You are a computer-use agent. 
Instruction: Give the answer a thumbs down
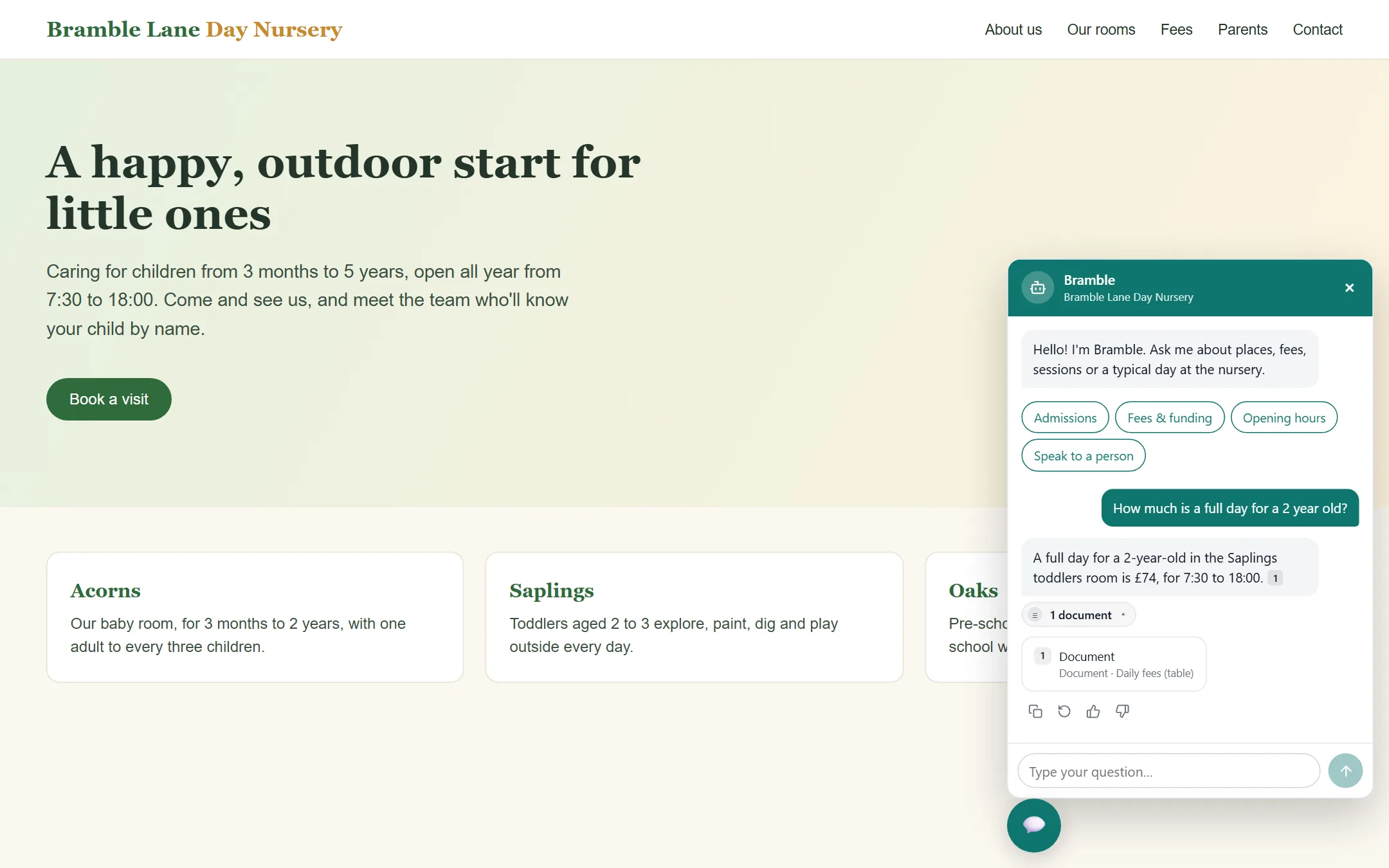tap(1122, 711)
